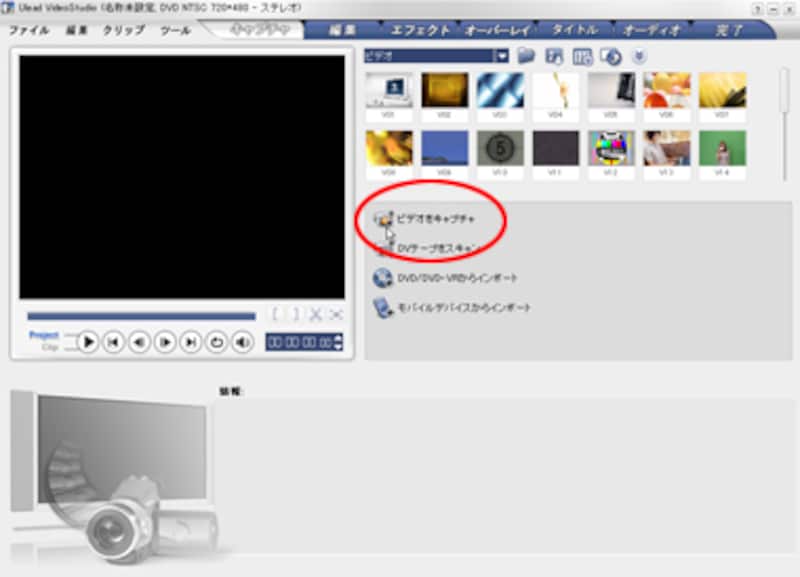Select the V05 gray thumbnail
Screen dimensions: 800x577
[611, 90]
